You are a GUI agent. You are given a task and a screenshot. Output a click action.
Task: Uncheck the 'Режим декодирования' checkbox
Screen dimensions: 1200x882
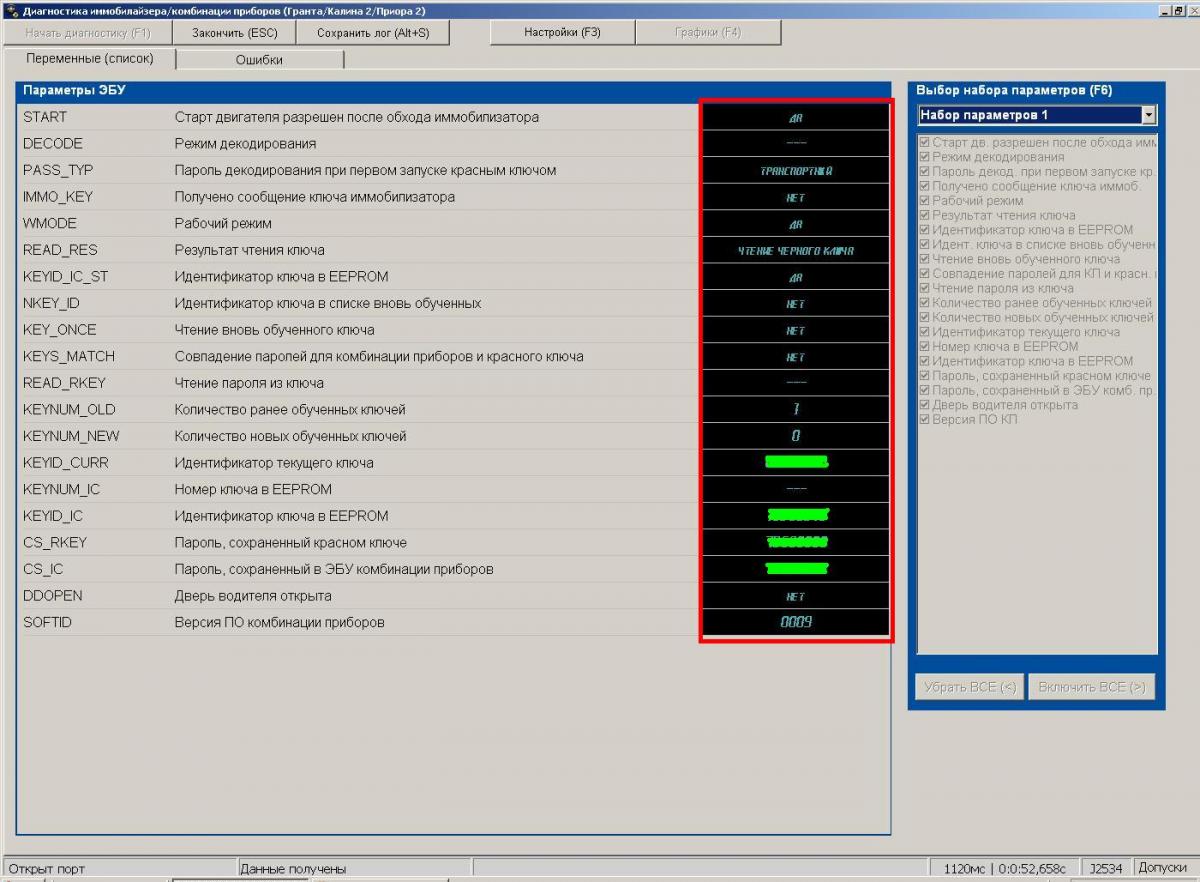(925, 157)
